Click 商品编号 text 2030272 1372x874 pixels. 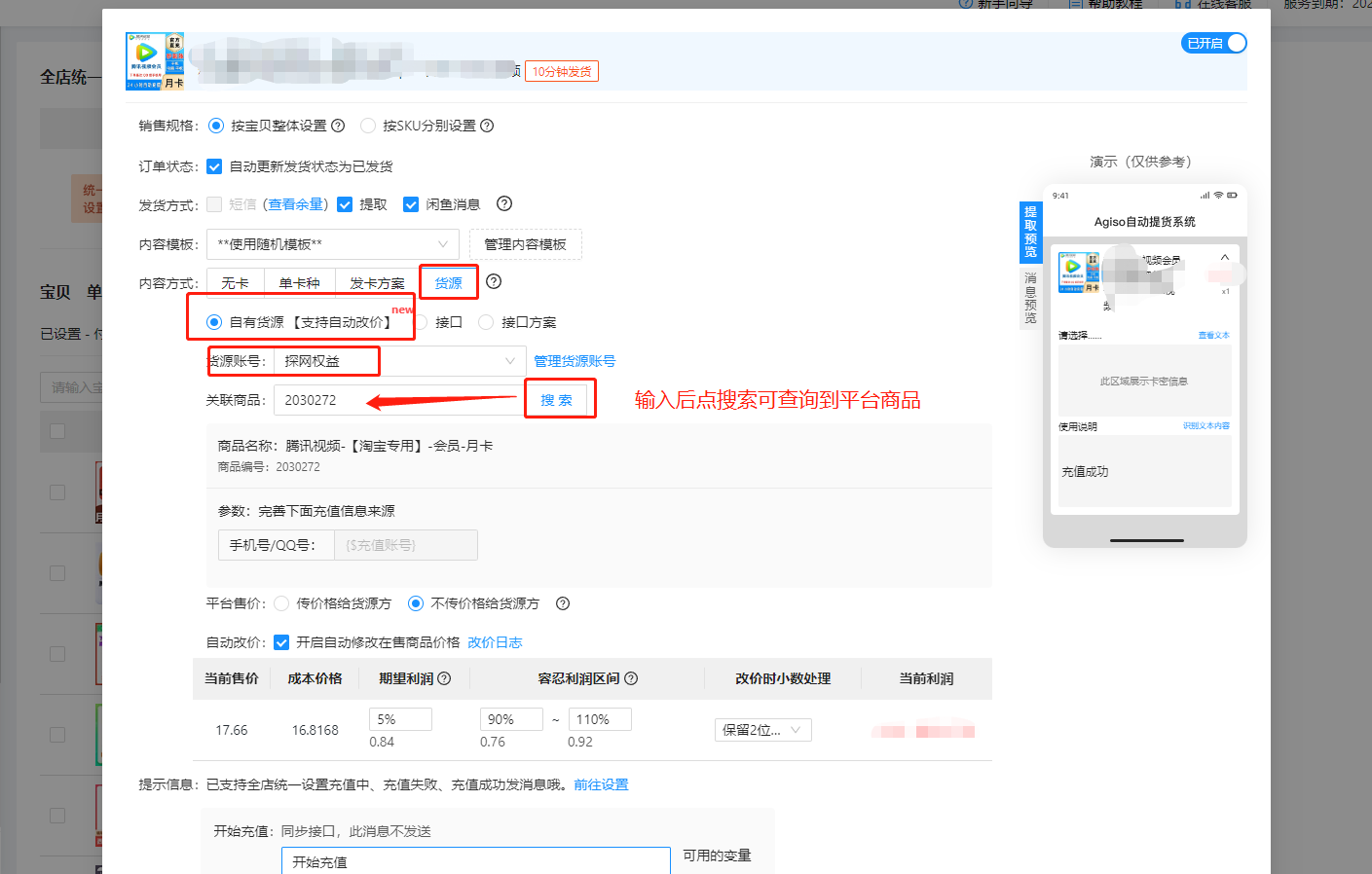click(x=298, y=467)
